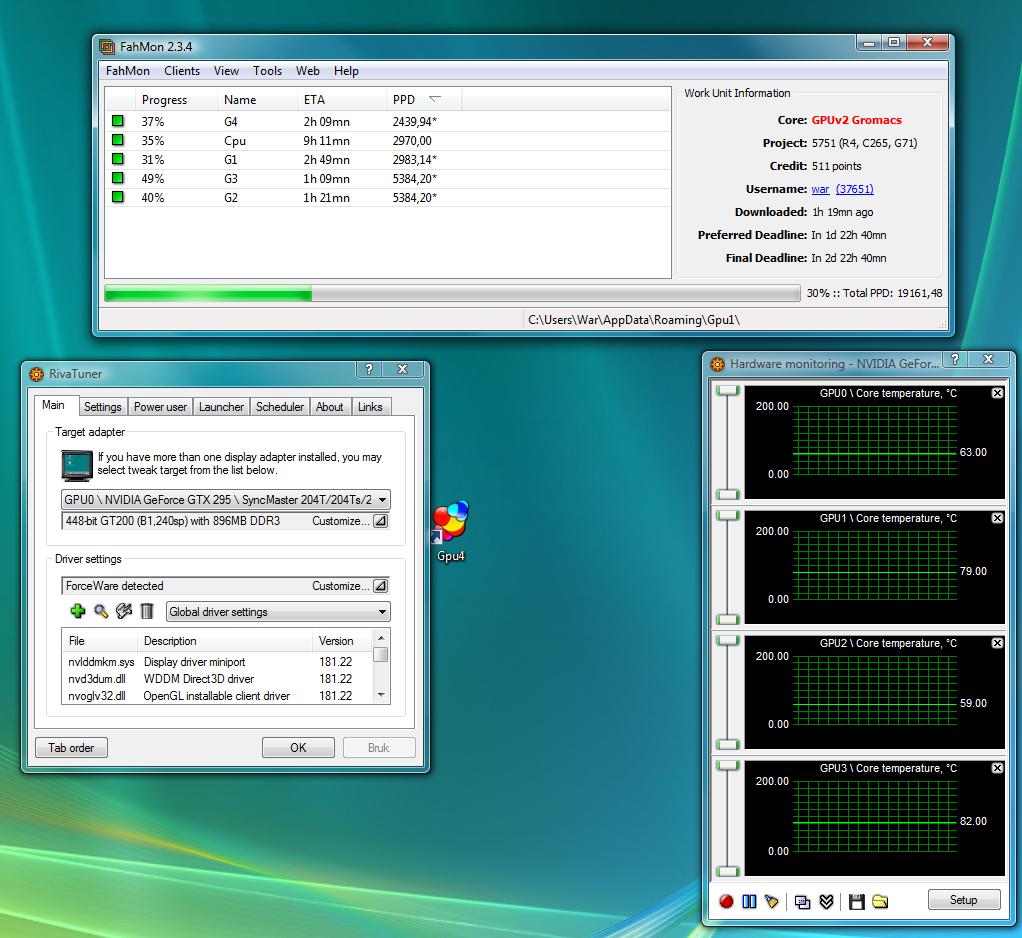Click the help question mark in RivaTuner title bar
Screen dimensions: 1022x938
[369, 369]
